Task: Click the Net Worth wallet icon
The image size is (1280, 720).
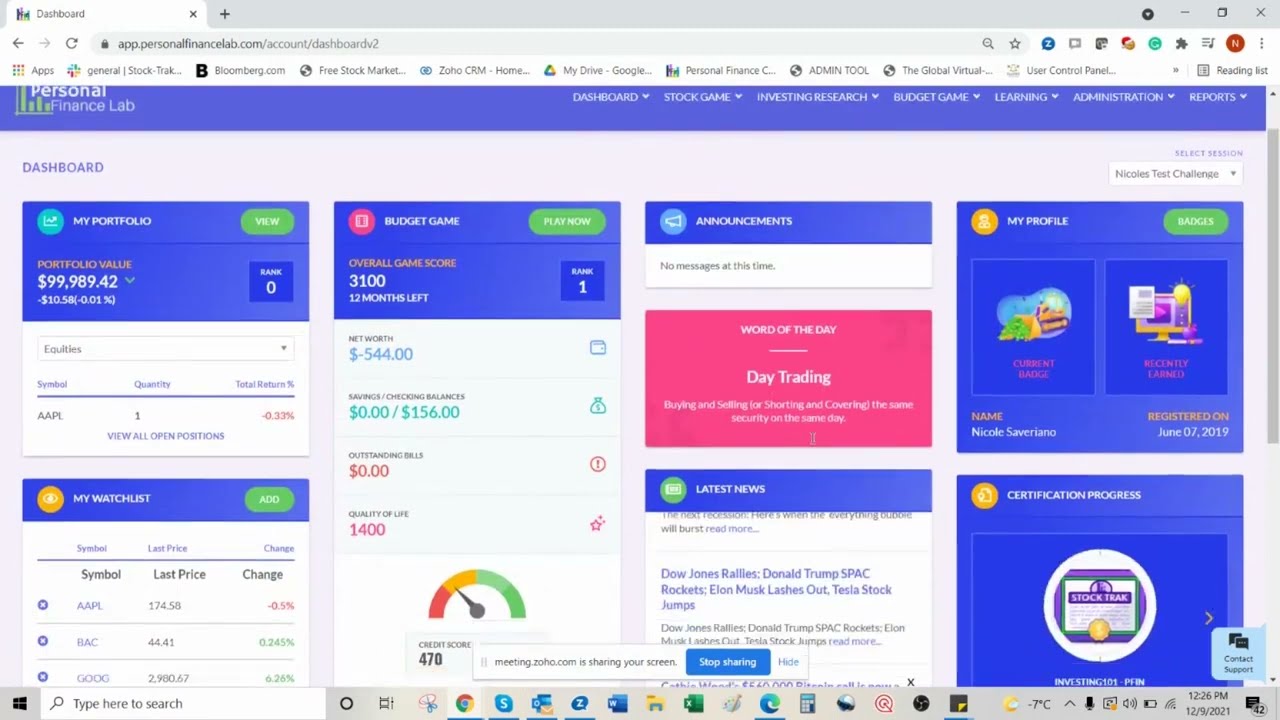Action: tap(597, 348)
